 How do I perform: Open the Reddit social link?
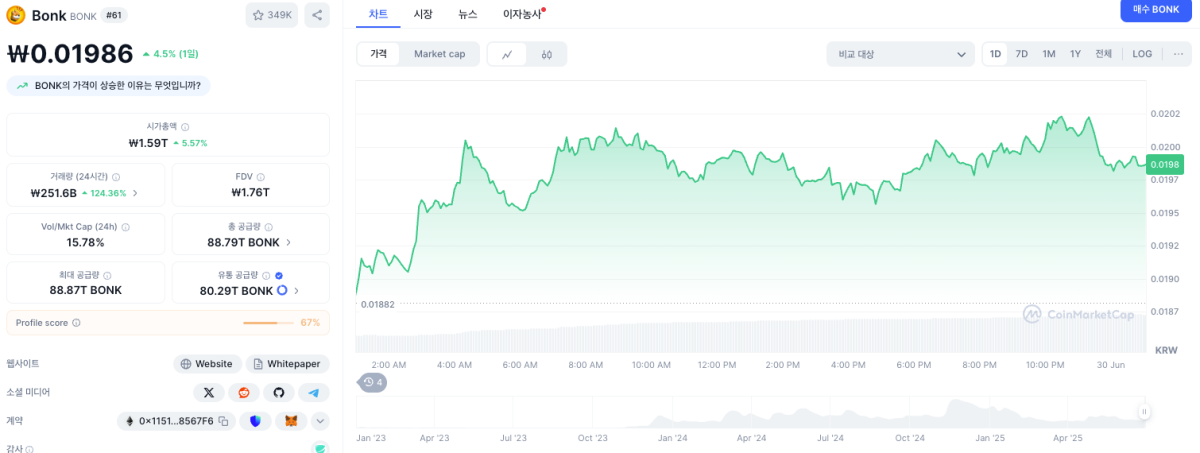[244, 393]
